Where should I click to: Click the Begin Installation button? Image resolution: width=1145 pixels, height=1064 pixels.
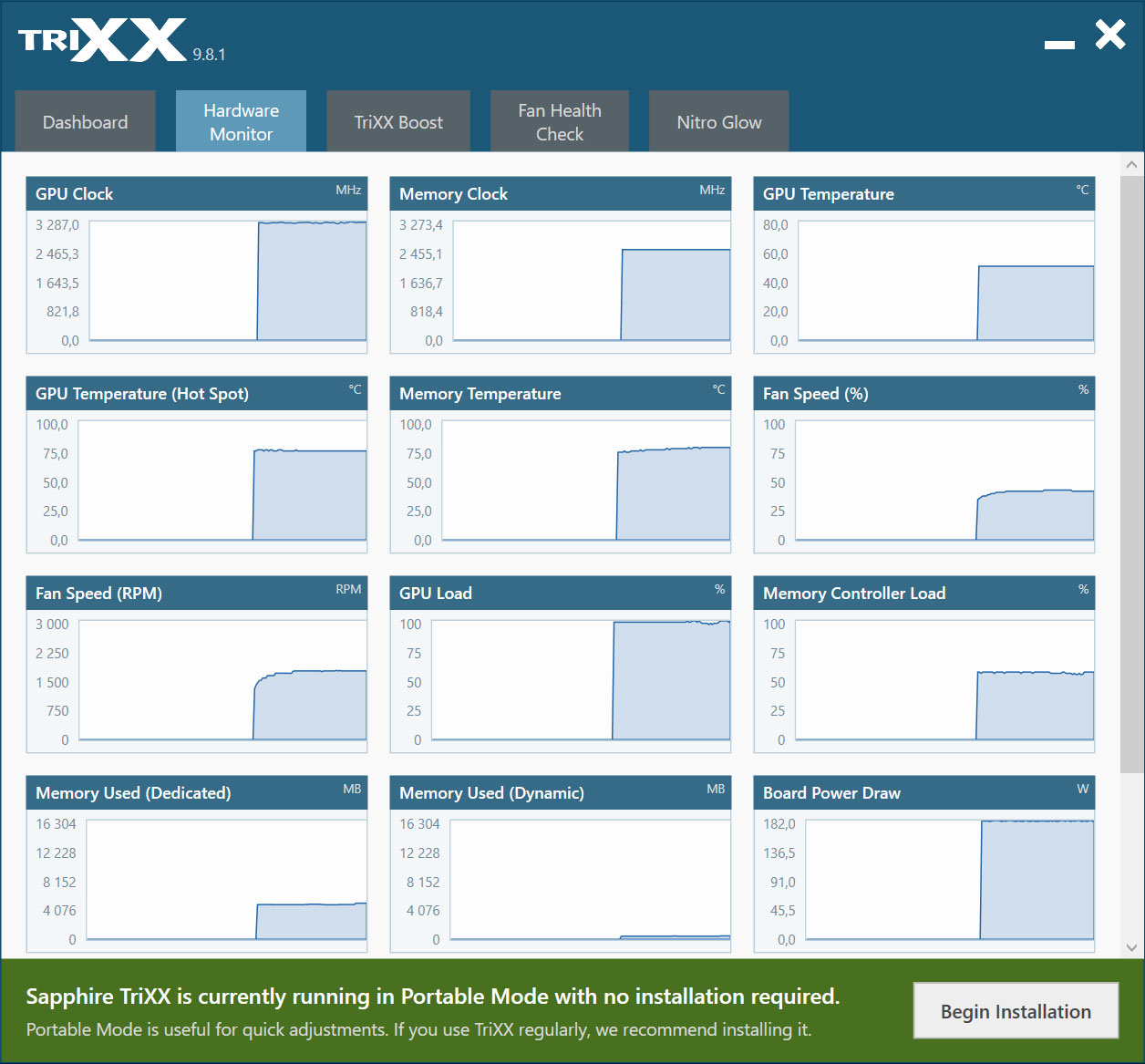click(1016, 1011)
